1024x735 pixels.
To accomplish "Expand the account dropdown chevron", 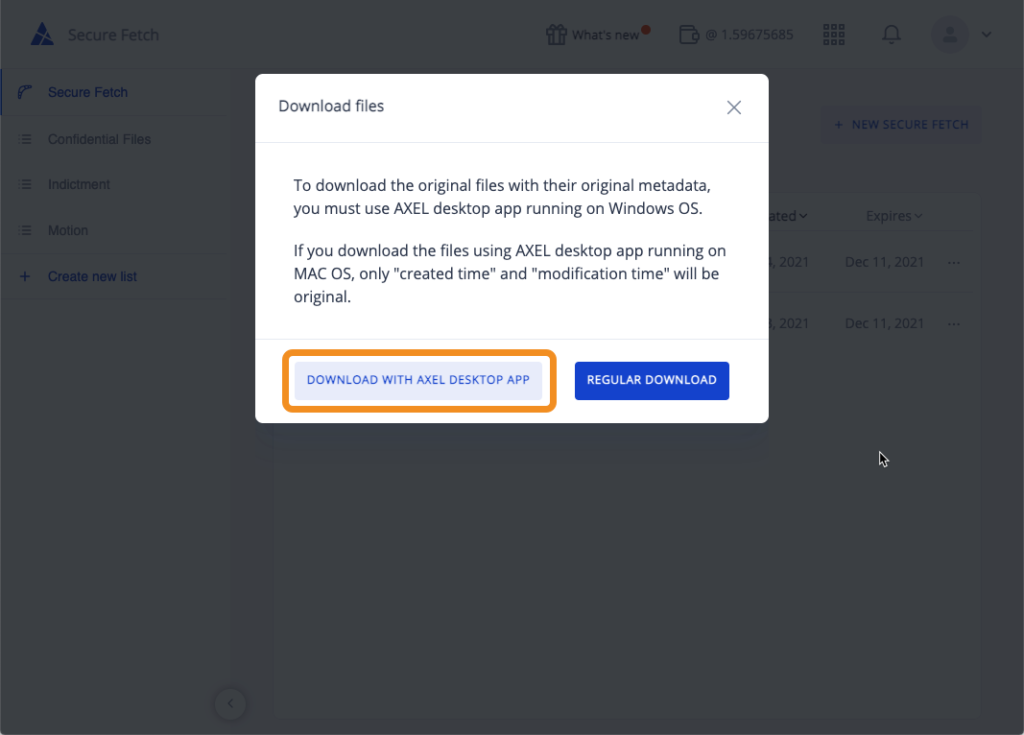I will click(x=987, y=35).
